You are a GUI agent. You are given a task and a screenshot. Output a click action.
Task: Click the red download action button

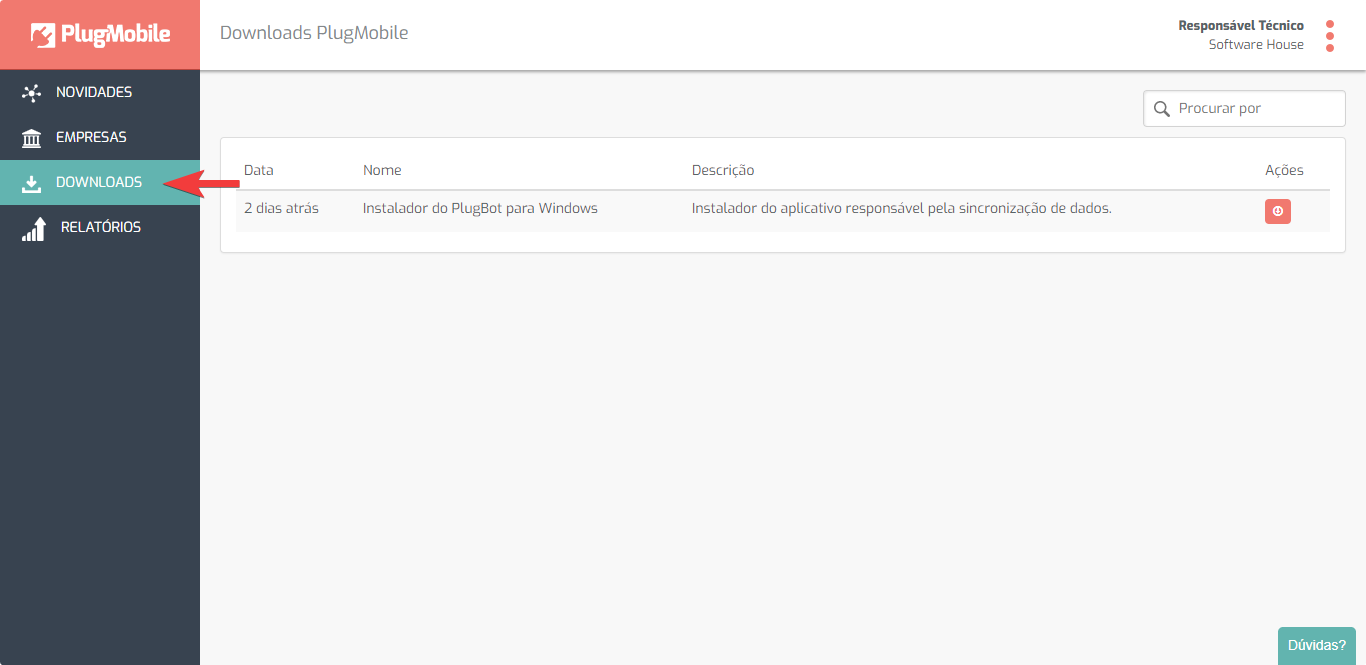(x=1278, y=211)
